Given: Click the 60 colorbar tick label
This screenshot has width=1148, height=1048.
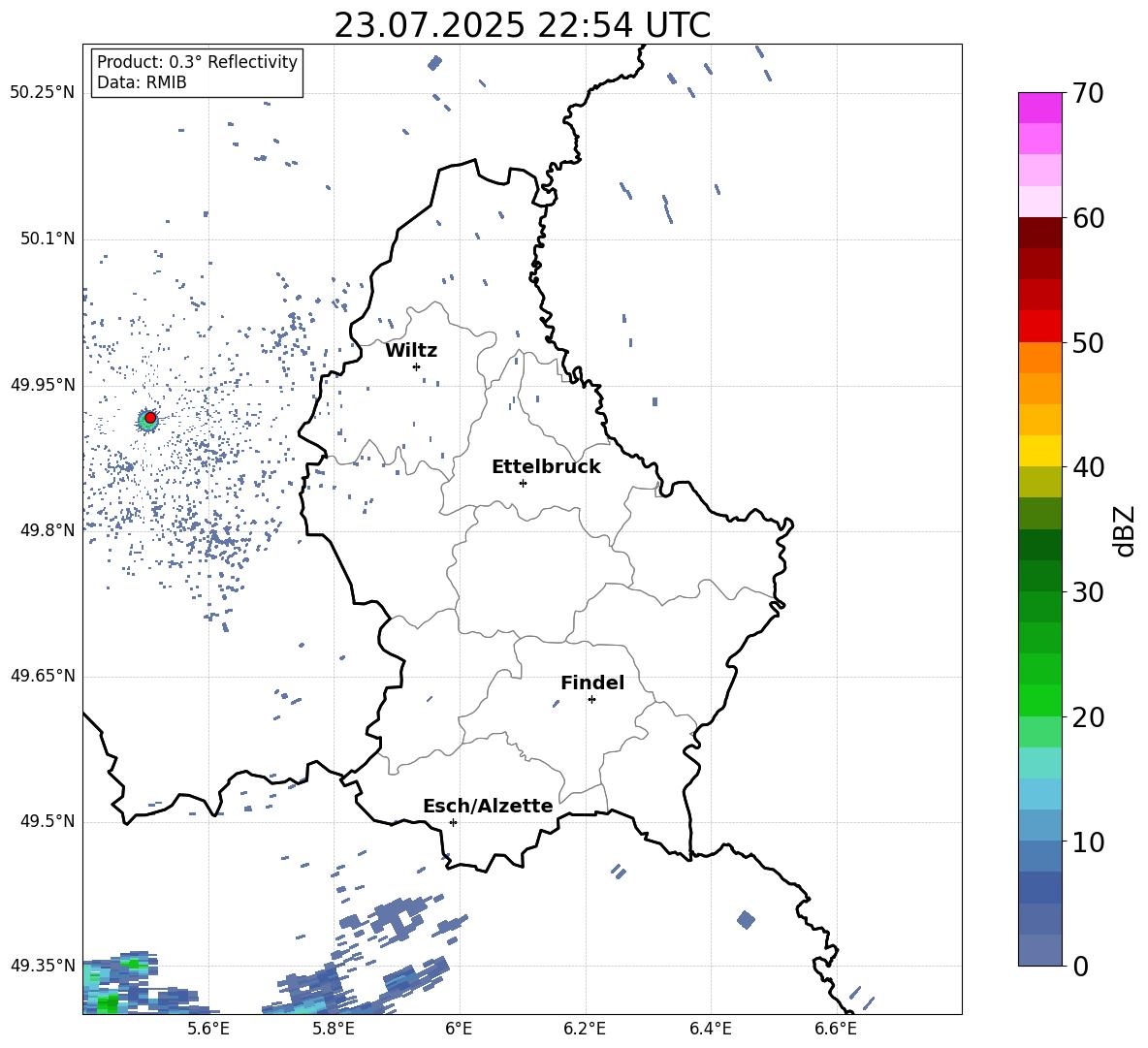Looking at the screenshot, I should [x=1088, y=218].
